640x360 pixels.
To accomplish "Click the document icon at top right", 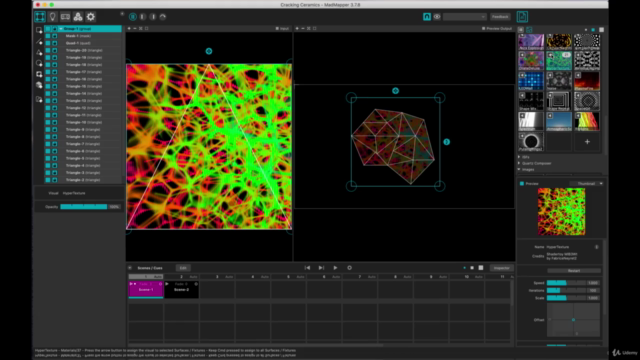I will (522, 17).
